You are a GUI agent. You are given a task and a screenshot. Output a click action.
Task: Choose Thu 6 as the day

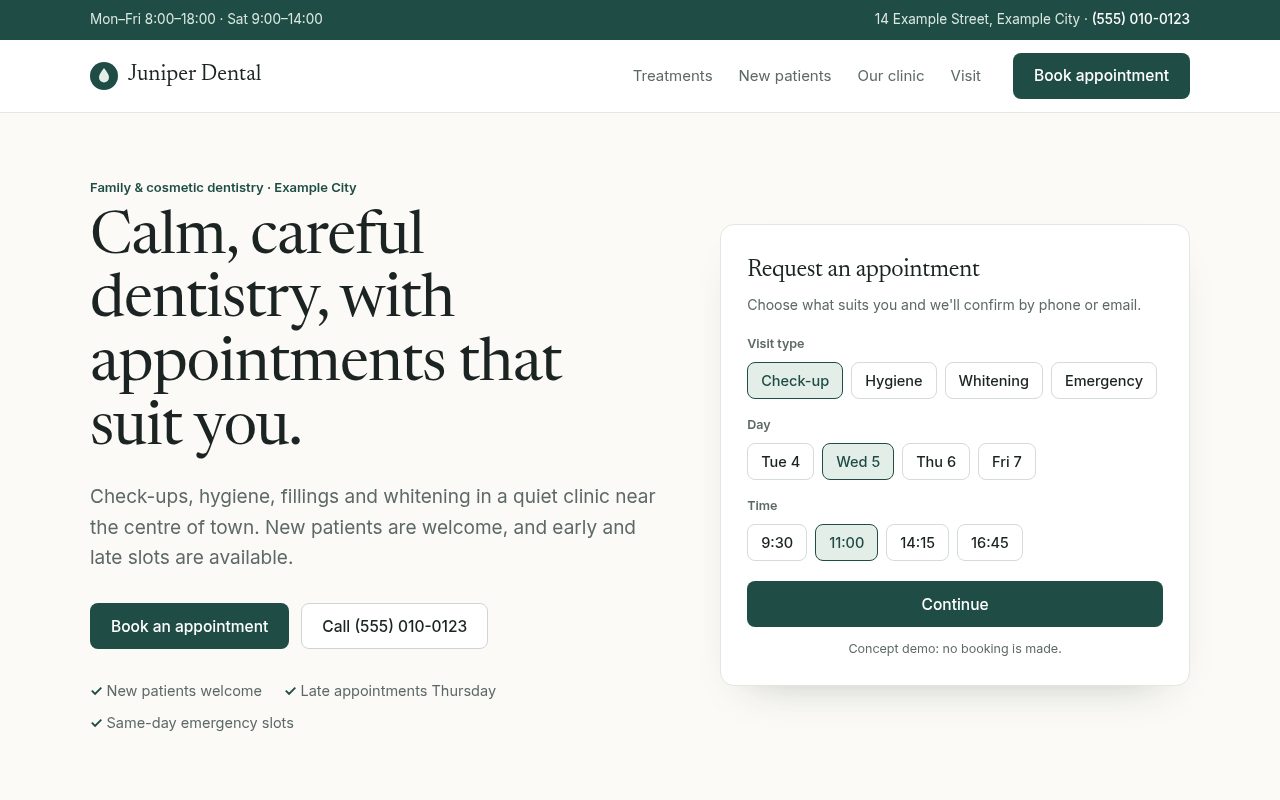coord(936,462)
